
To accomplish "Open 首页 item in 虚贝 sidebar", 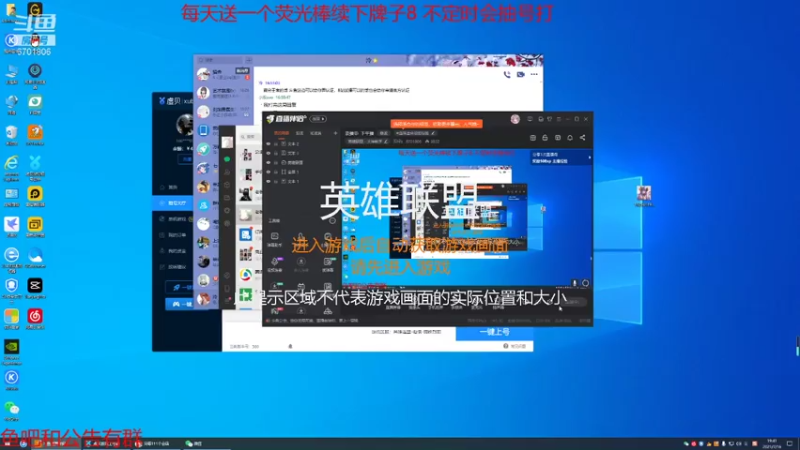I will [x=173, y=187].
